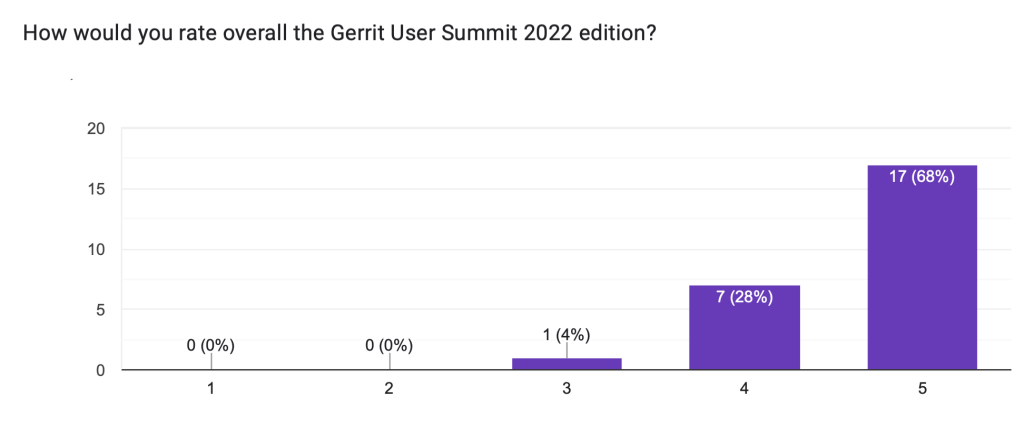
Task: Click x-axis label 5
Action: (x=922, y=390)
